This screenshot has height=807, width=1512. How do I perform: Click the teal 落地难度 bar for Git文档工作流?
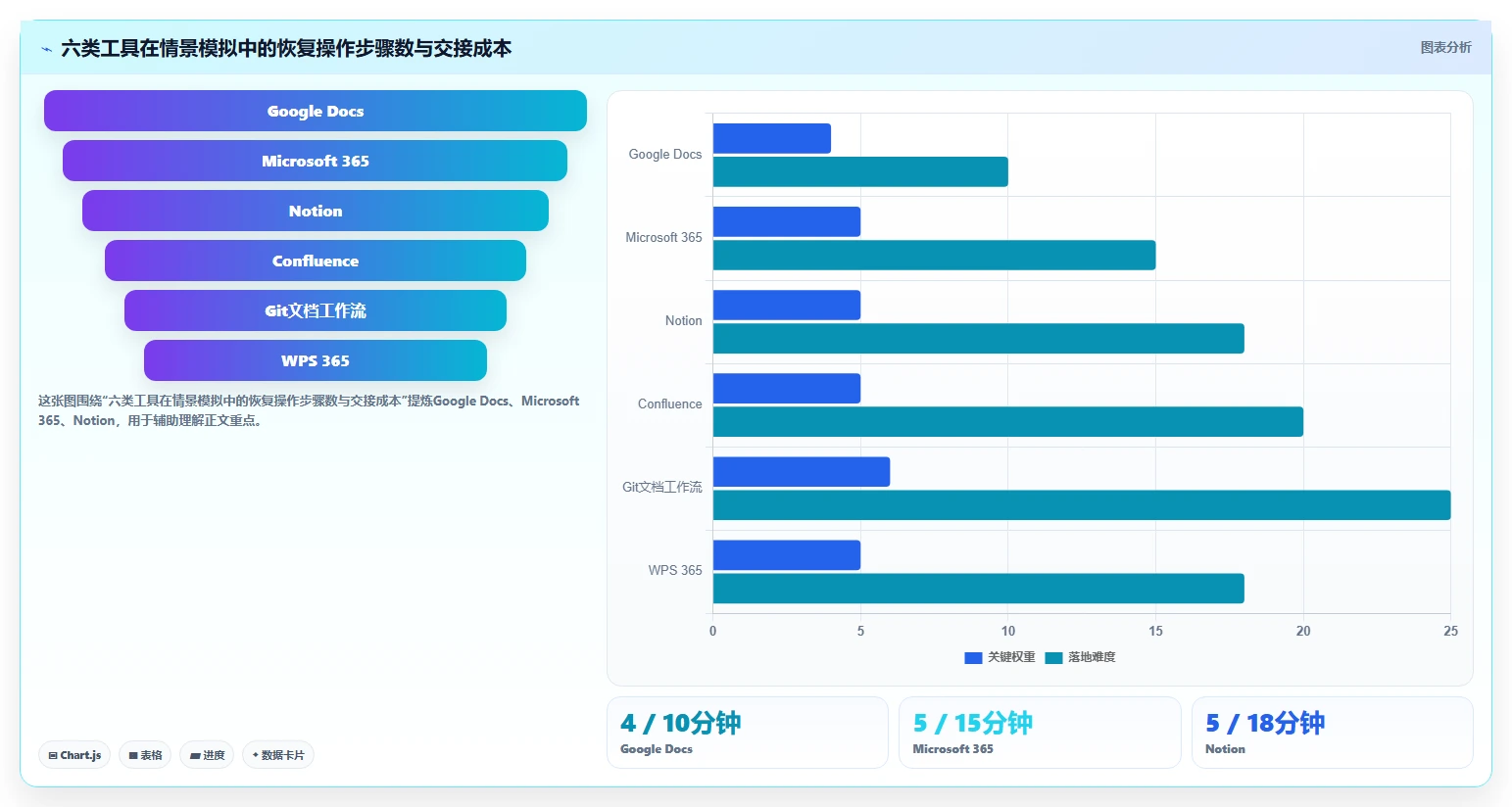click(1082, 505)
